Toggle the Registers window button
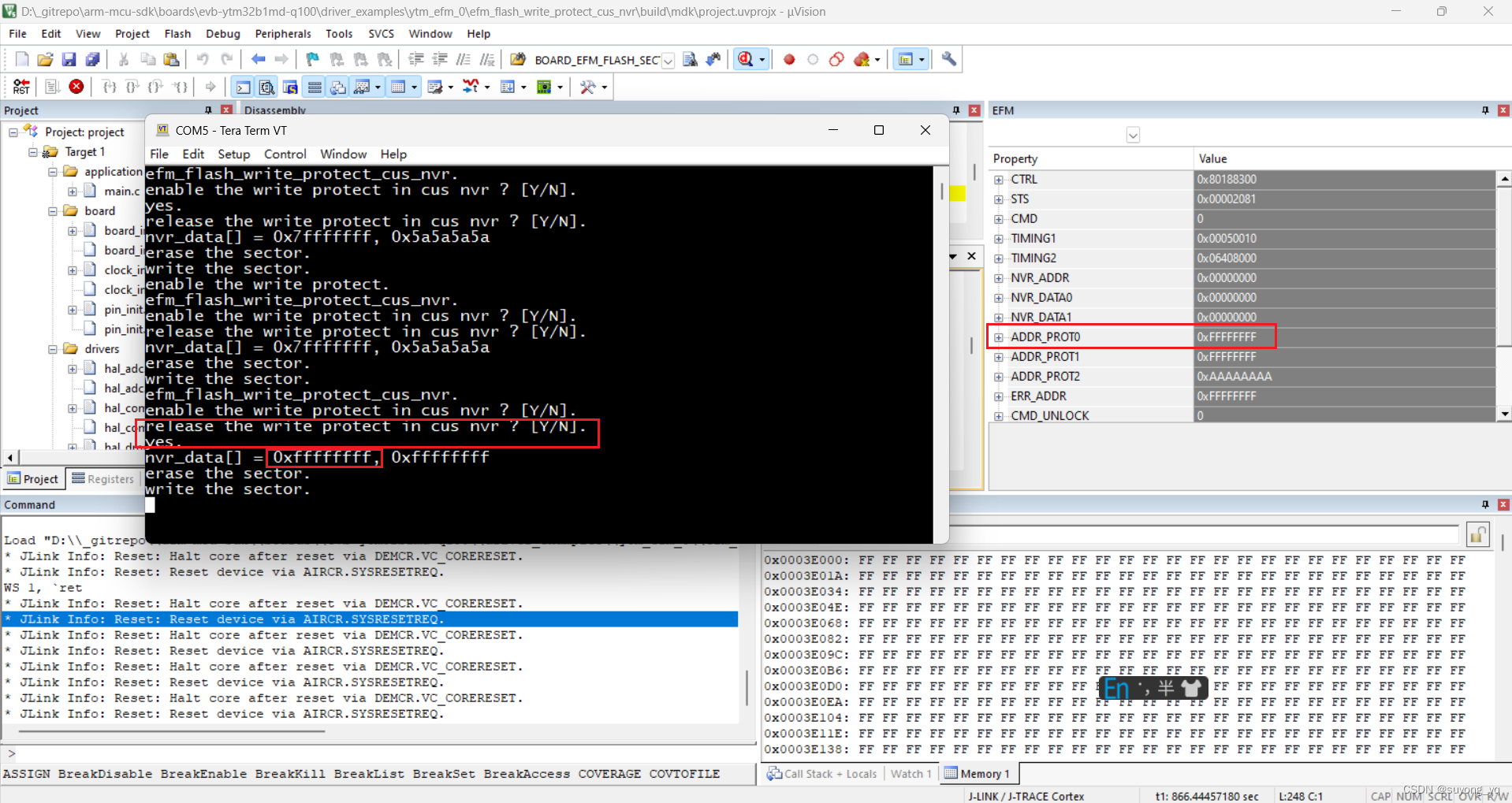This screenshot has height=803, width=1512. 314,87
